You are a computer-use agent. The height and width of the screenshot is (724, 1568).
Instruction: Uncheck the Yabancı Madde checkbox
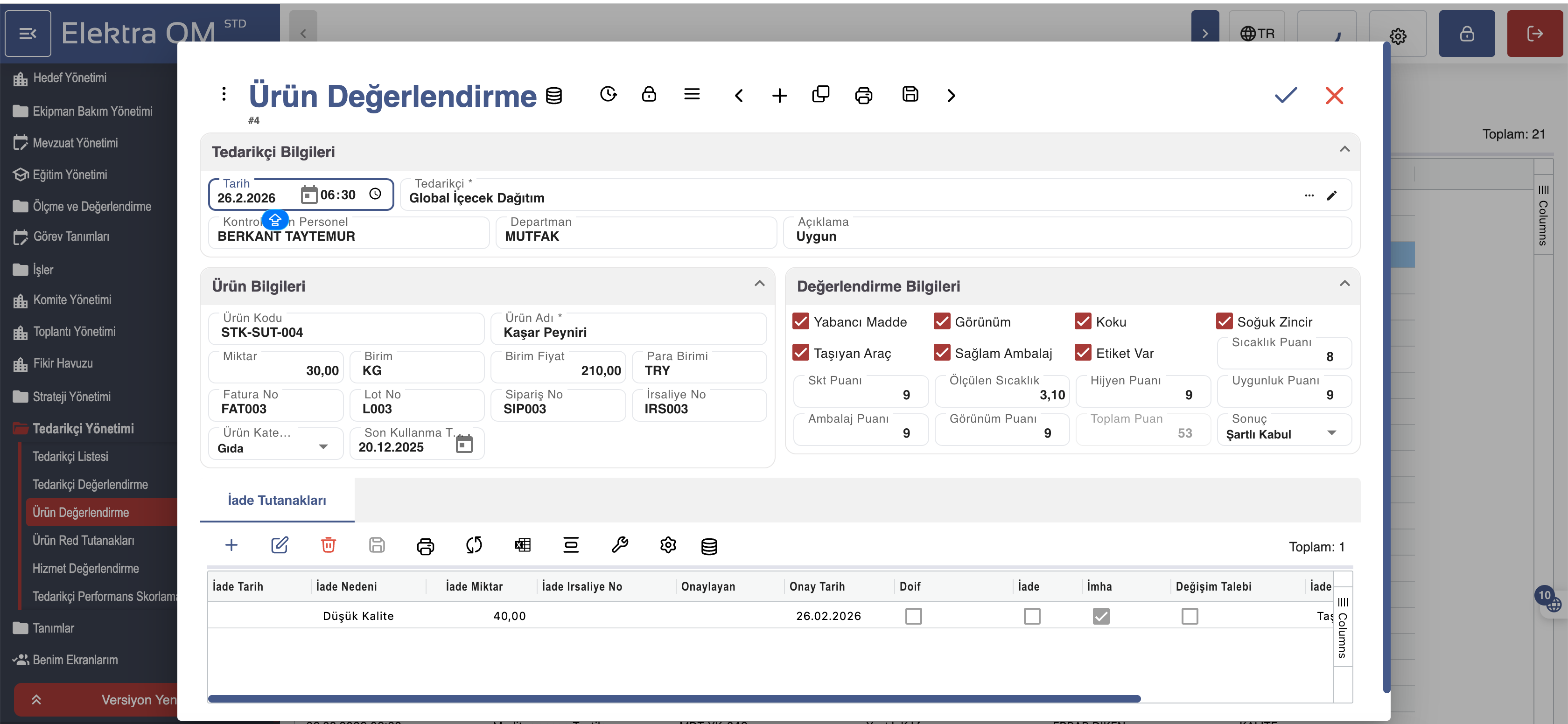click(x=800, y=321)
